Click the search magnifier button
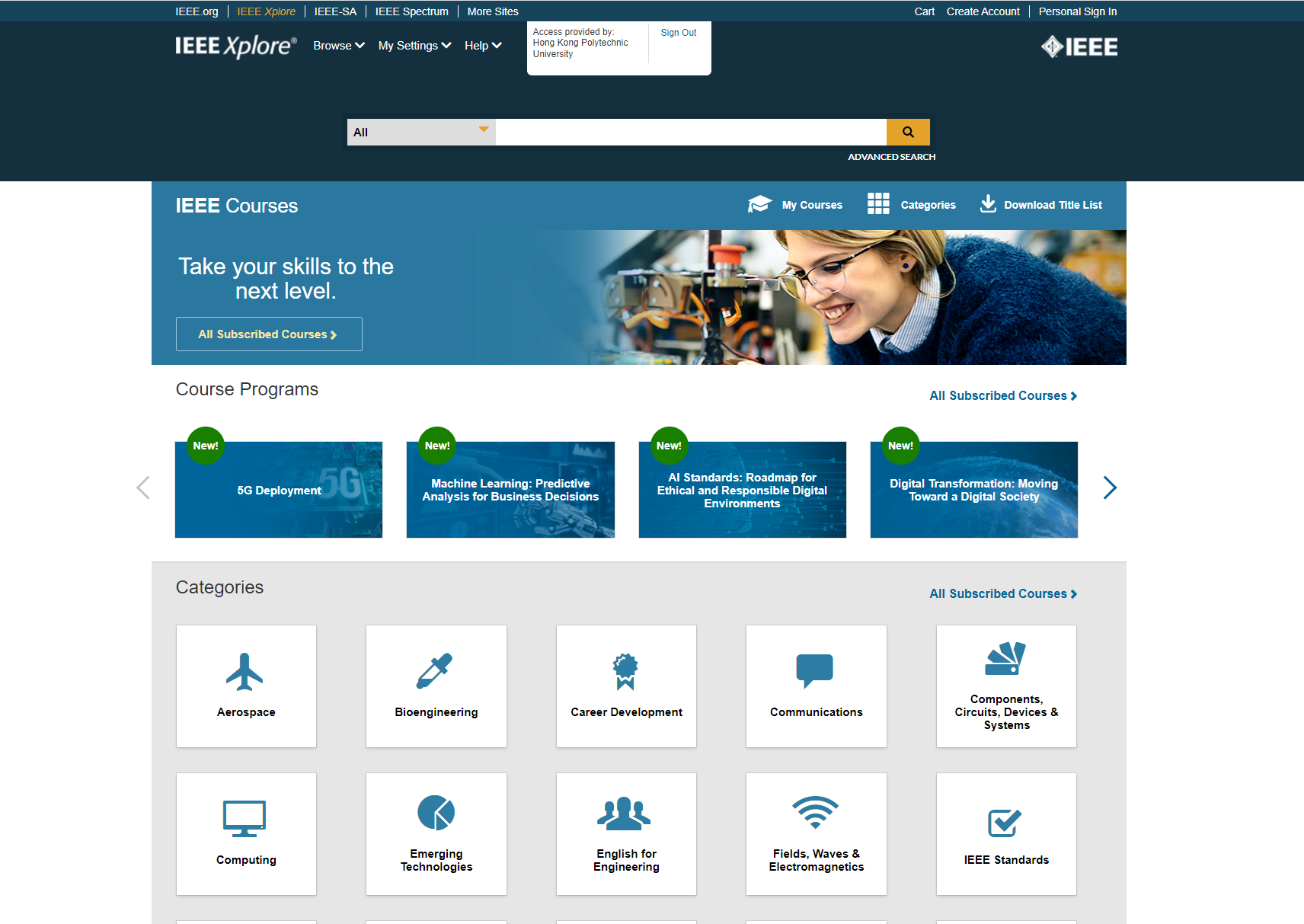This screenshot has height=924, width=1304. coord(908,132)
